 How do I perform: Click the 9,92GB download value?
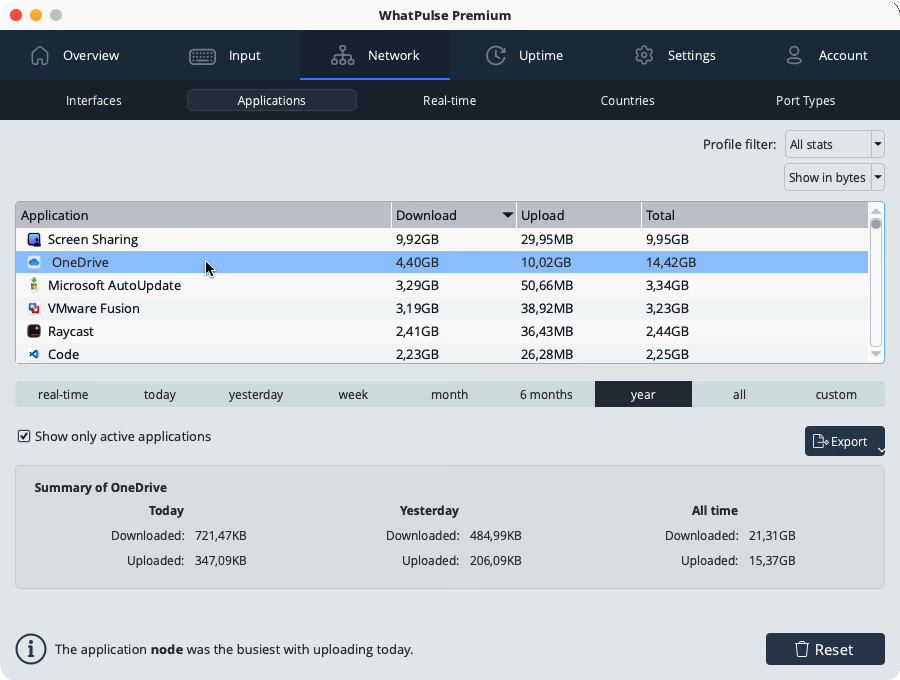point(417,239)
